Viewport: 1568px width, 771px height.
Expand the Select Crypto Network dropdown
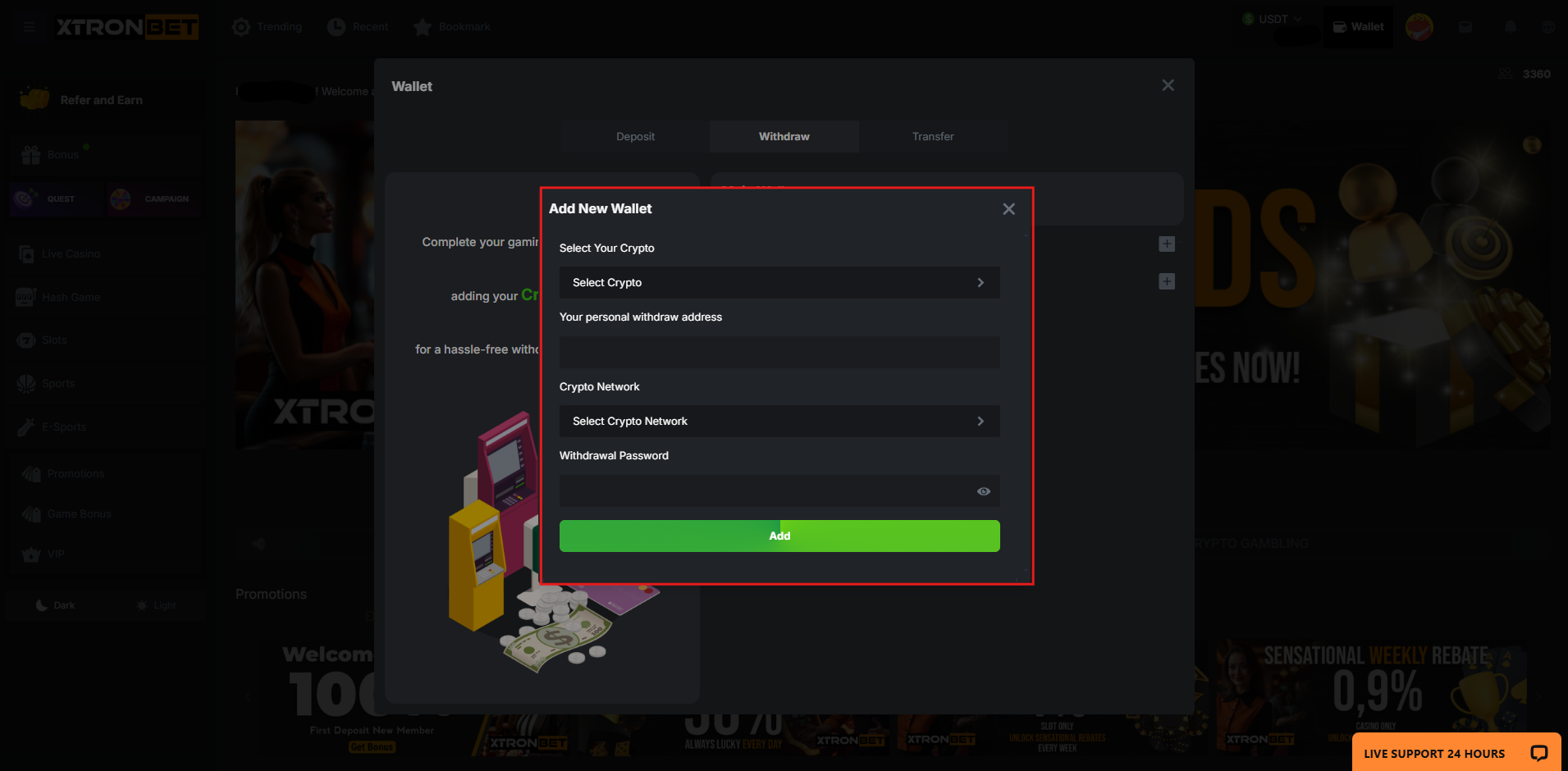point(779,421)
